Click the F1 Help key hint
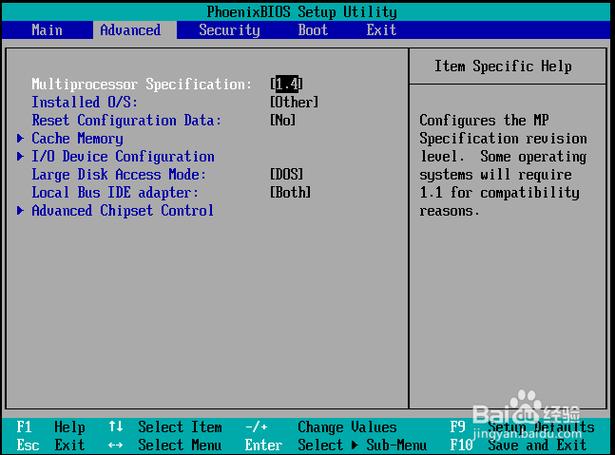The width and height of the screenshot is (615, 455). (51, 427)
